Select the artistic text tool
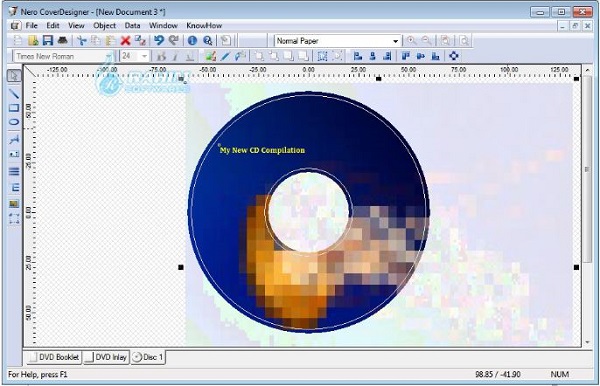Screen dimensions: 600x386 pos(14,139)
